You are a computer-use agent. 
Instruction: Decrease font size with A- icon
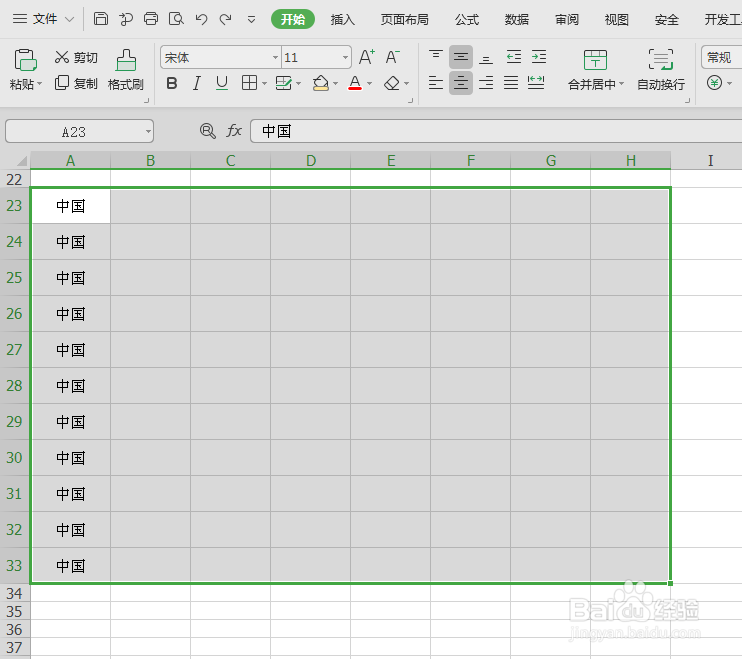(x=392, y=57)
